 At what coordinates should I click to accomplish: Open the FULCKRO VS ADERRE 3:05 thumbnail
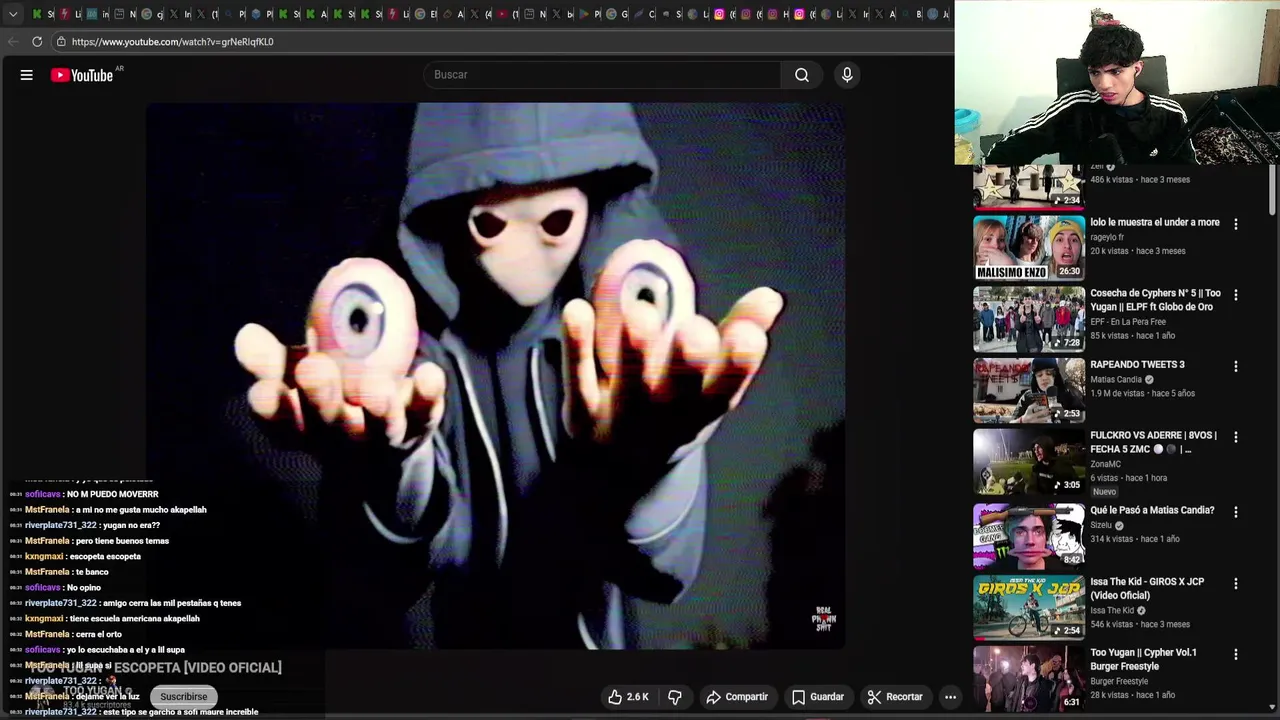coord(1029,461)
